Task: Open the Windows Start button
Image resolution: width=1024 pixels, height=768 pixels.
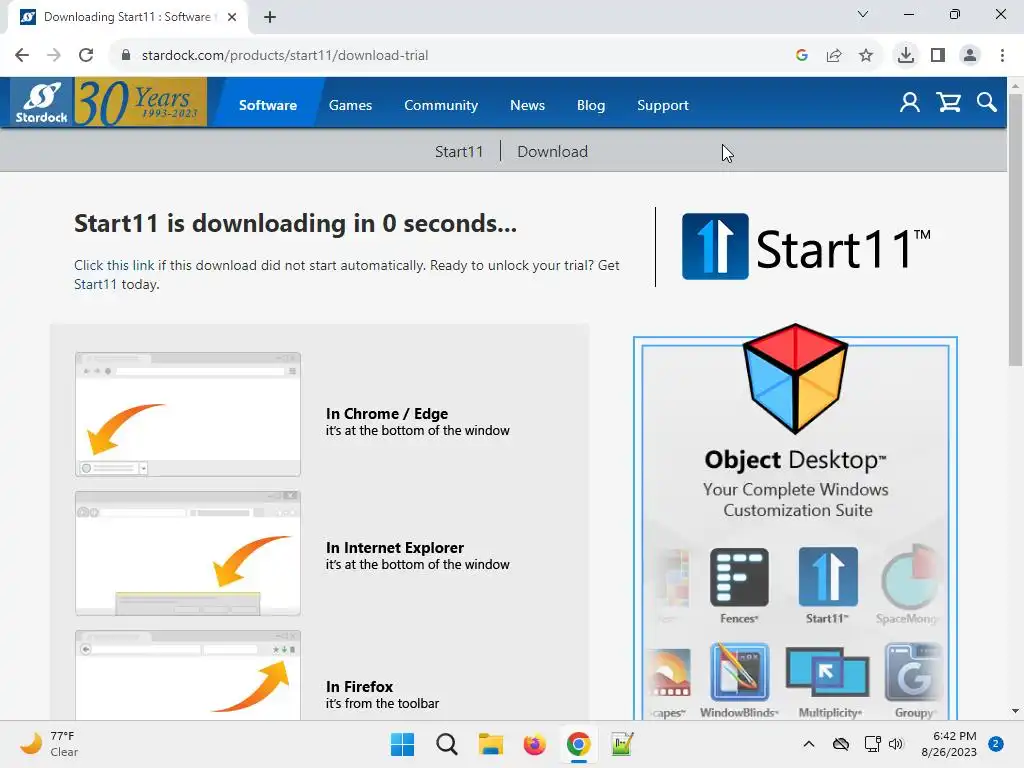Action: (402, 744)
